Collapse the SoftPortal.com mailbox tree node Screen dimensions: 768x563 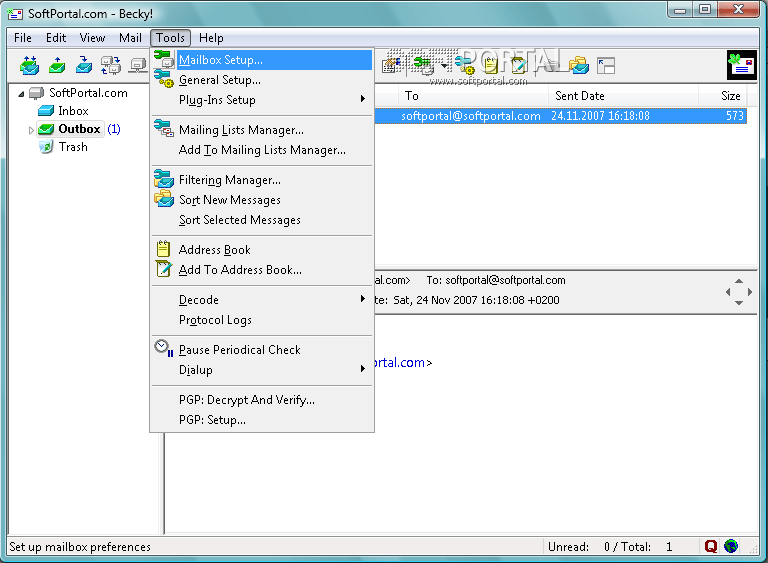coord(21,94)
